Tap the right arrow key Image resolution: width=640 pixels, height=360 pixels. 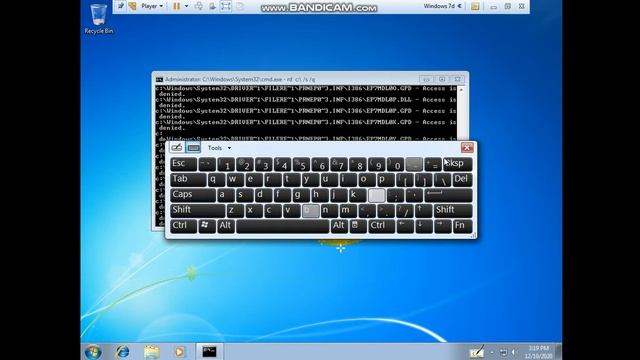point(443,226)
